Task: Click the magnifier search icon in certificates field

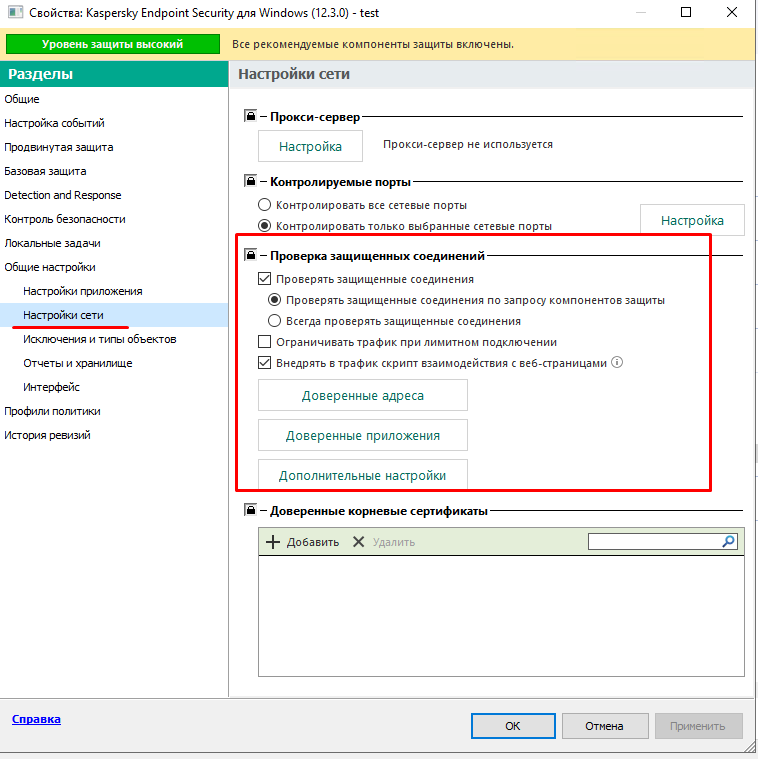Action: (x=728, y=542)
